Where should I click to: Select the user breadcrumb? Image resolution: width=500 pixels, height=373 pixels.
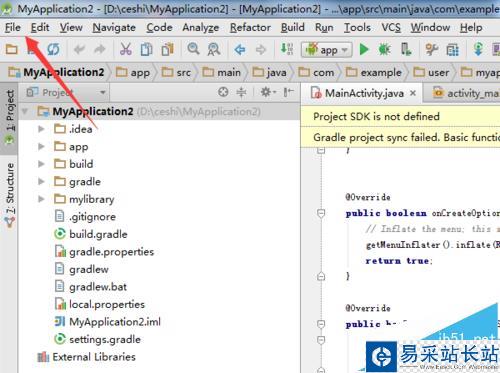pyautogui.click(x=432, y=72)
